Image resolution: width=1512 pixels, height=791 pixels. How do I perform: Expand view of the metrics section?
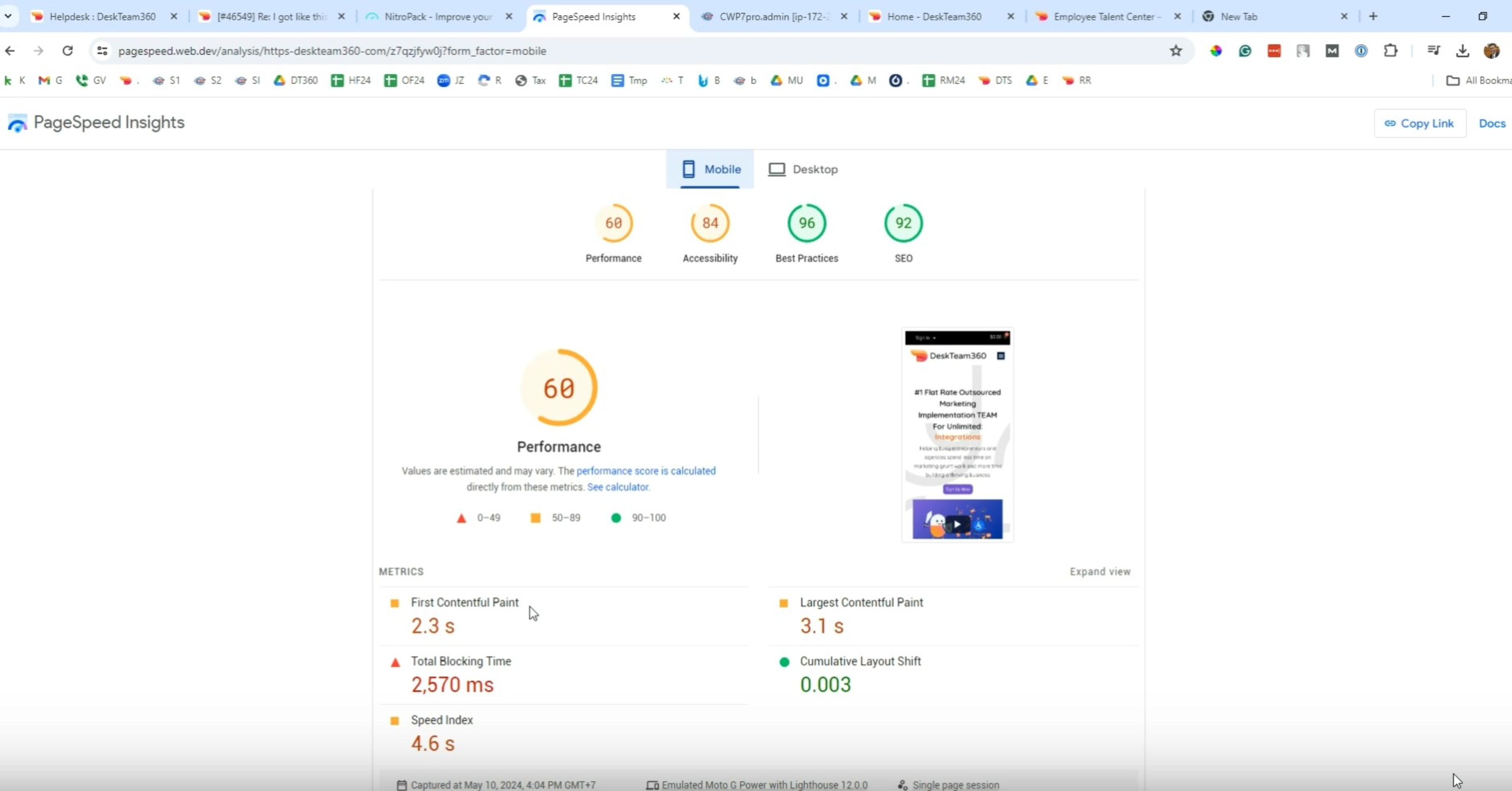(1099, 571)
